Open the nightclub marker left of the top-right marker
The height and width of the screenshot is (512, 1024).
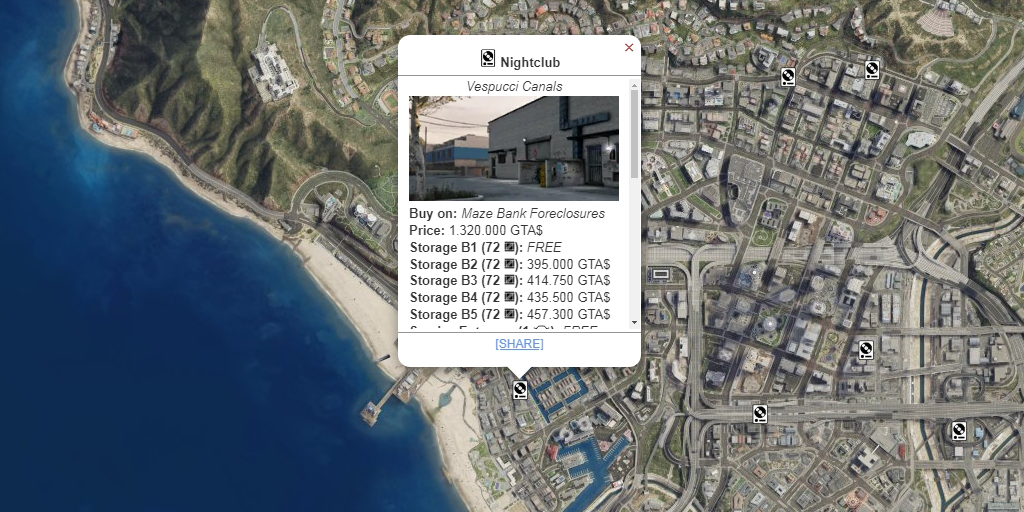788,77
